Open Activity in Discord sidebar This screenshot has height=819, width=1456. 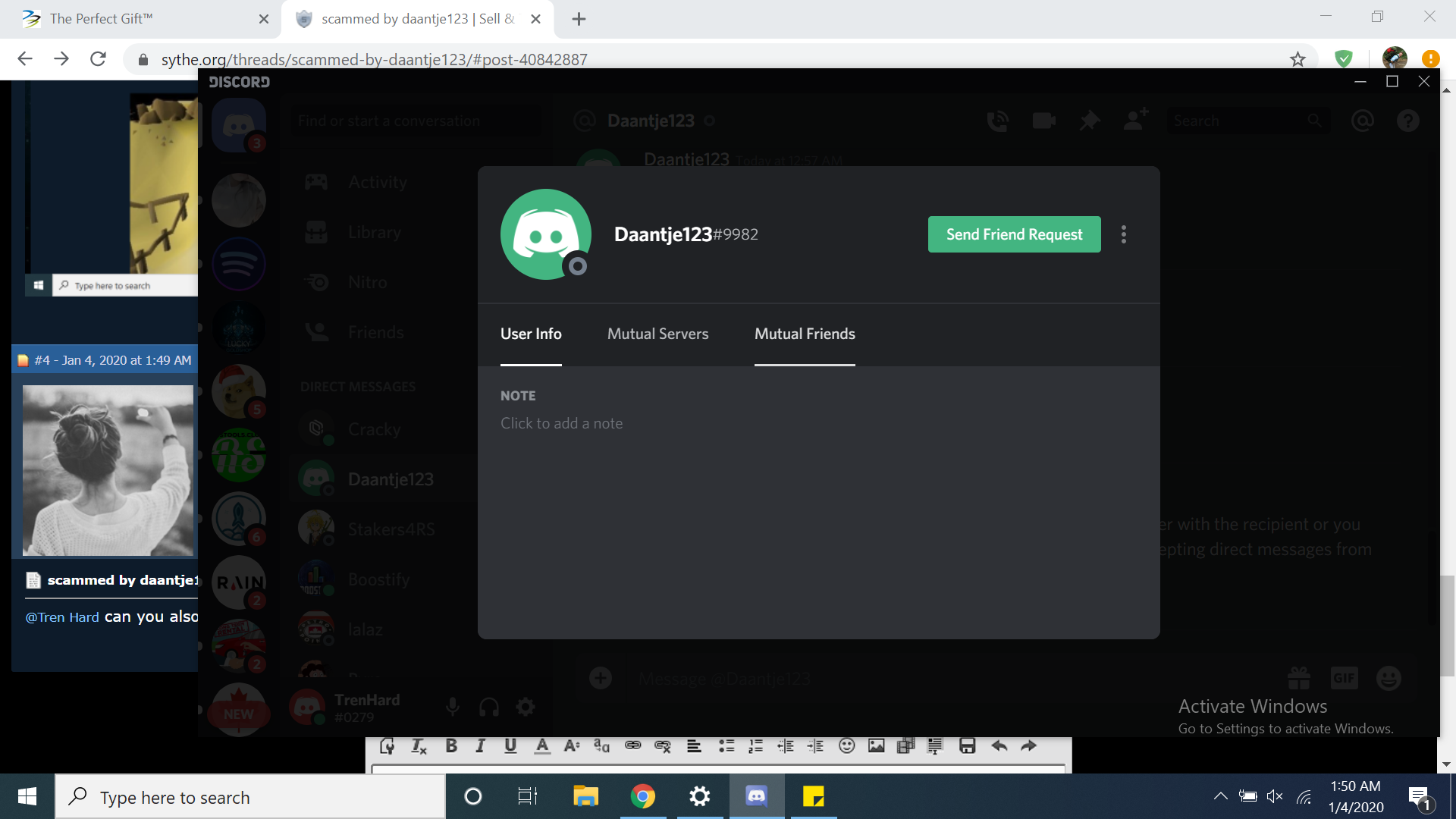pyautogui.click(x=379, y=182)
